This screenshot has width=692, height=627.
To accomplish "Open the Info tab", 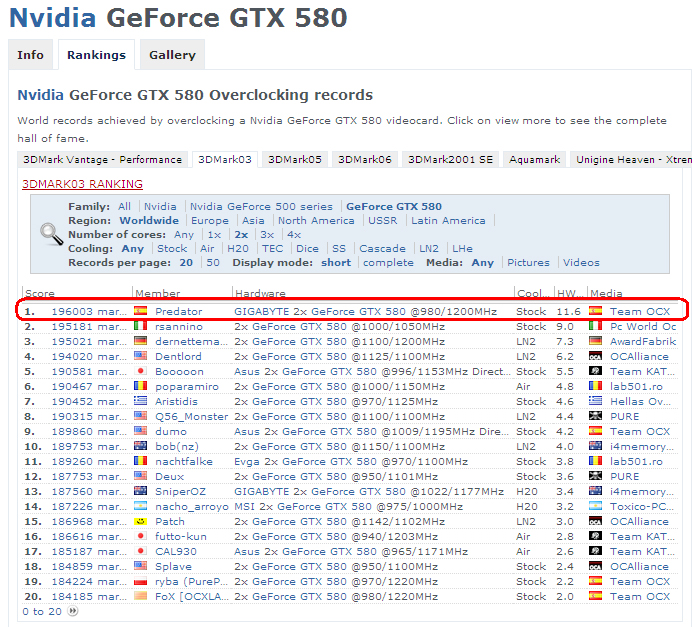I will coord(30,55).
